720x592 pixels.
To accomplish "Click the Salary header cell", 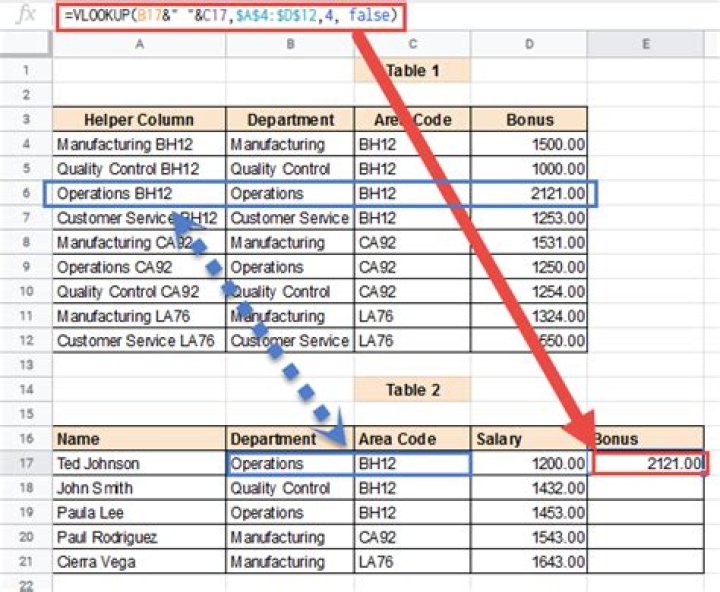I will point(529,439).
